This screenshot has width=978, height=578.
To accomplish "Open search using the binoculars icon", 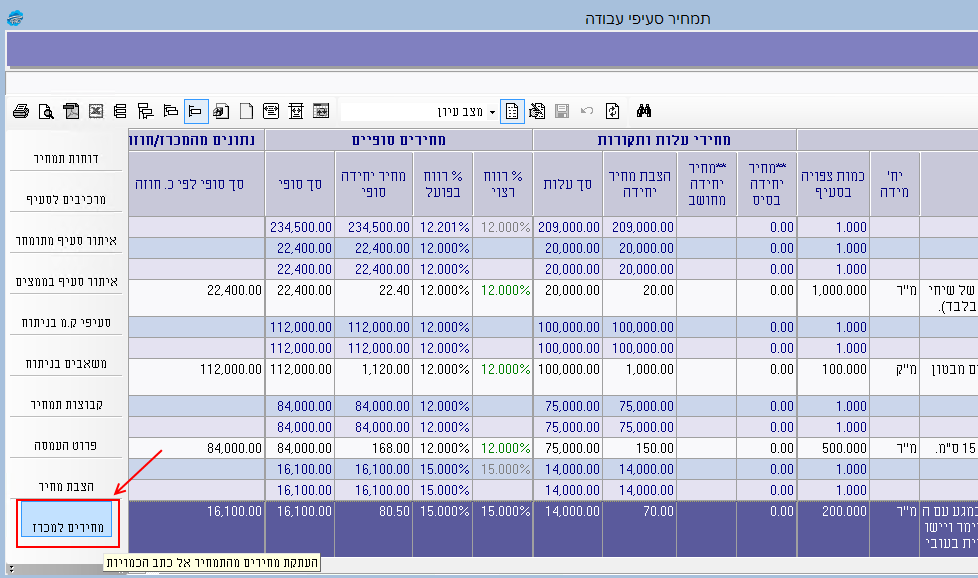I will coord(644,111).
